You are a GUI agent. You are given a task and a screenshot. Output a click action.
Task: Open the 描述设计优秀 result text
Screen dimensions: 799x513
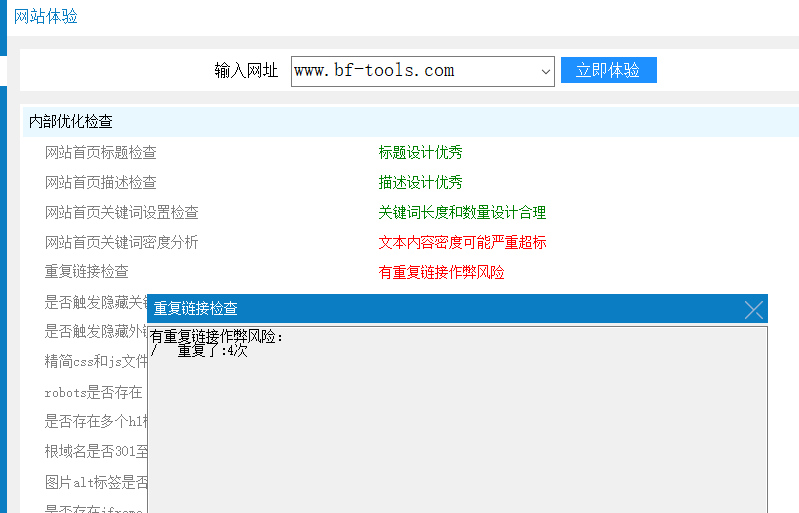(x=420, y=182)
